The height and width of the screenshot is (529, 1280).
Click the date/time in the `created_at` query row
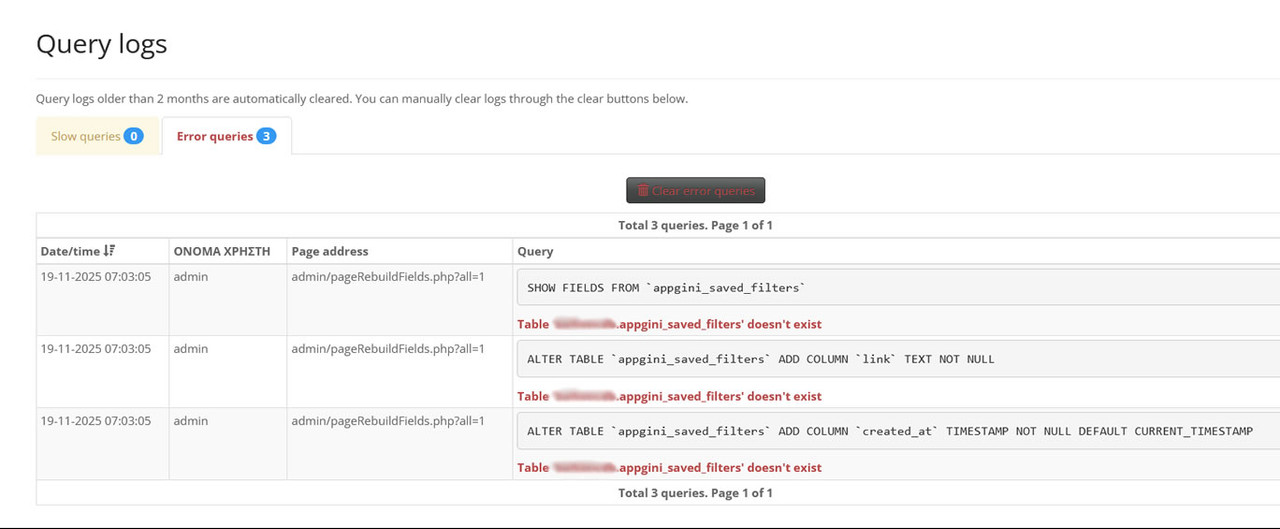pos(96,420)
